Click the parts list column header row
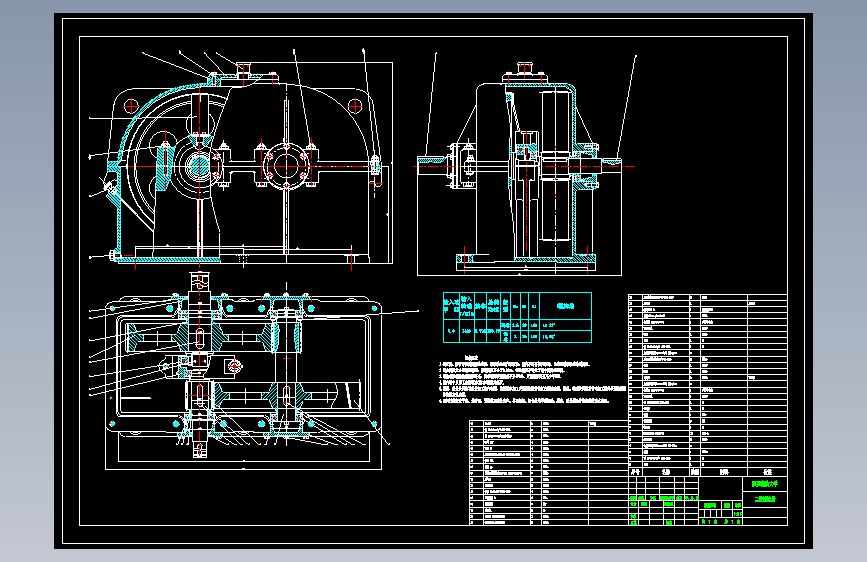The height and width of the screenshot is (562, 867). click(708, 472)
